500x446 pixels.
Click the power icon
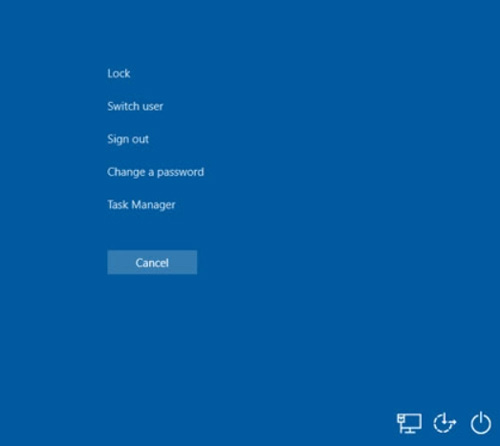click(481, 423)
